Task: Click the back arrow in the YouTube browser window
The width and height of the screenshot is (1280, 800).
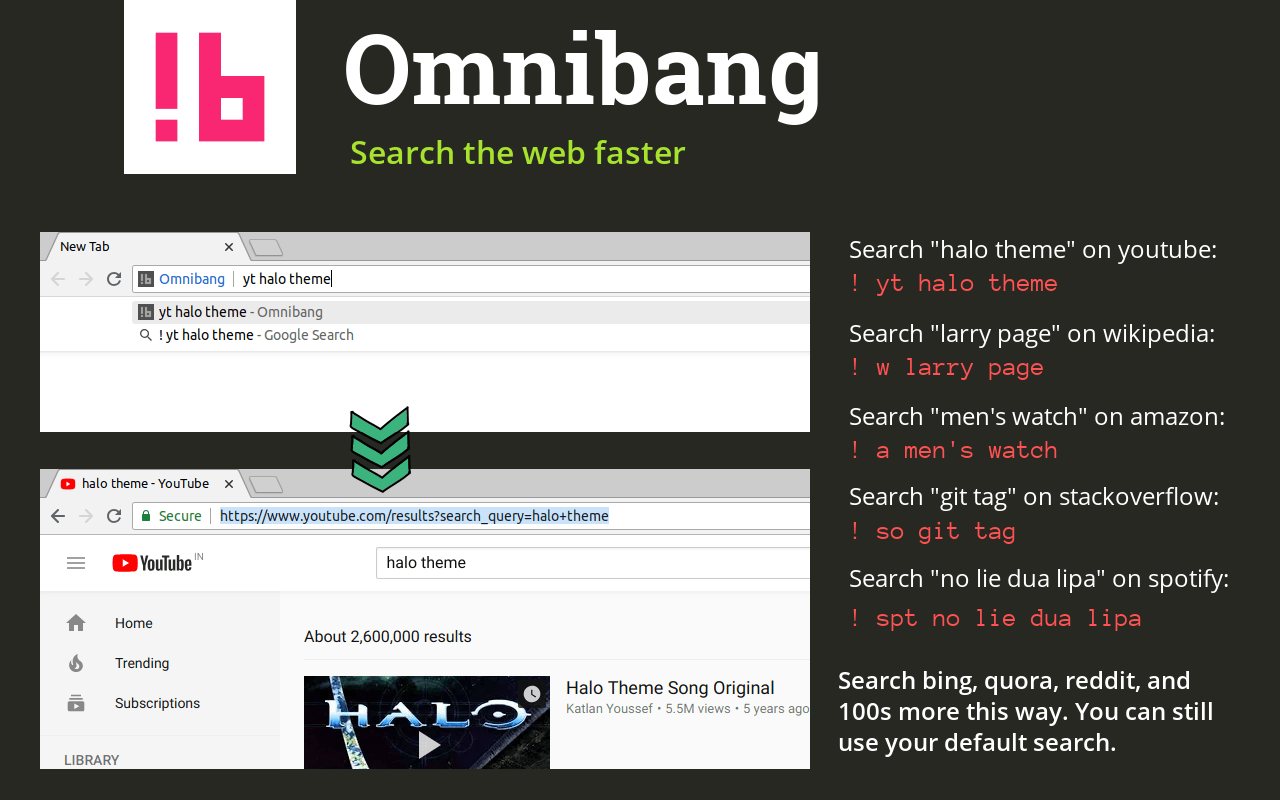Action: coord(57,515)
